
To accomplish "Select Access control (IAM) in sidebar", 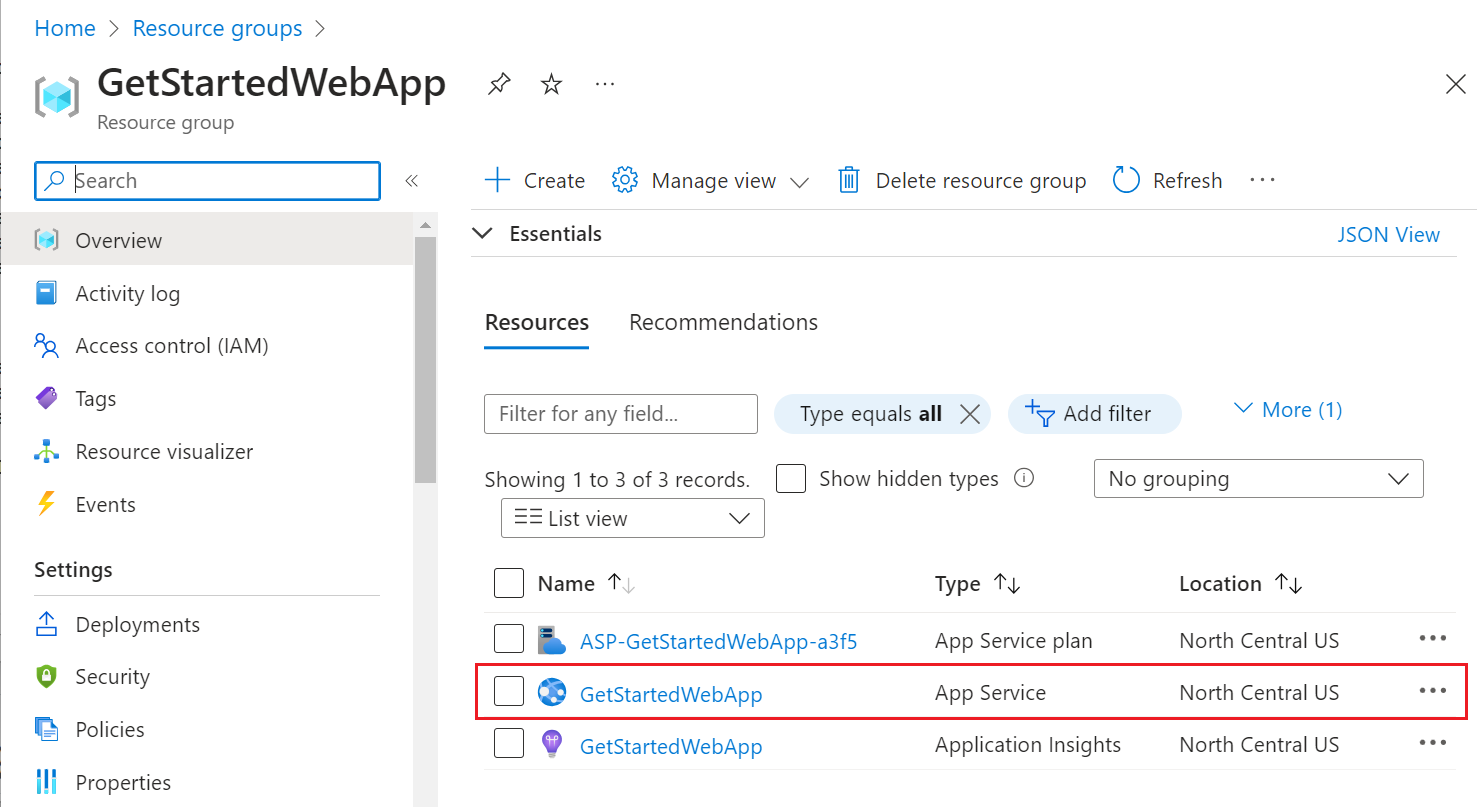I will click(x=172, y=345).
